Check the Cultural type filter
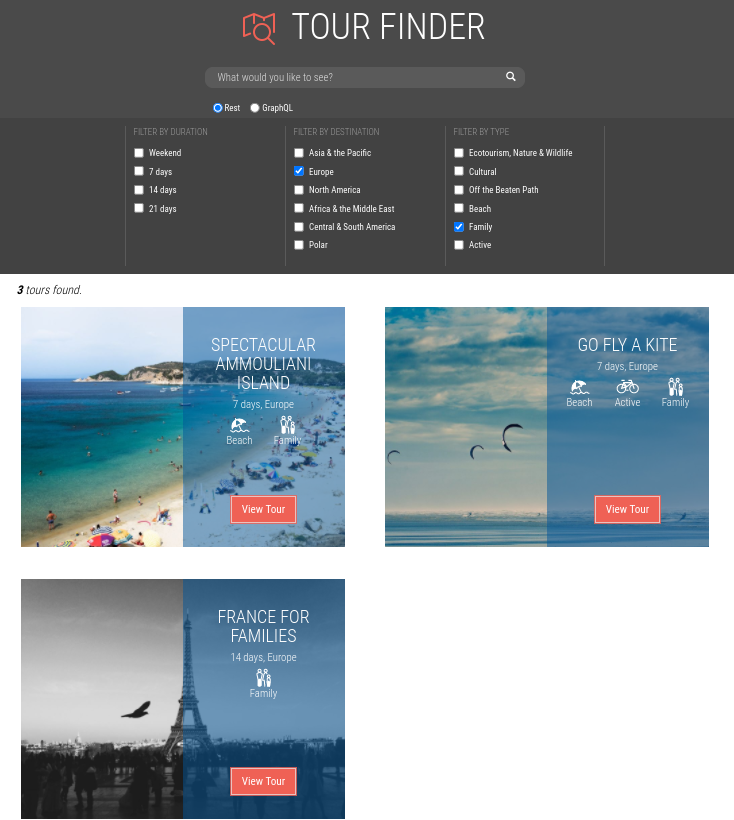The width and height of the screenshot is (734, 820). coord(458,171)
